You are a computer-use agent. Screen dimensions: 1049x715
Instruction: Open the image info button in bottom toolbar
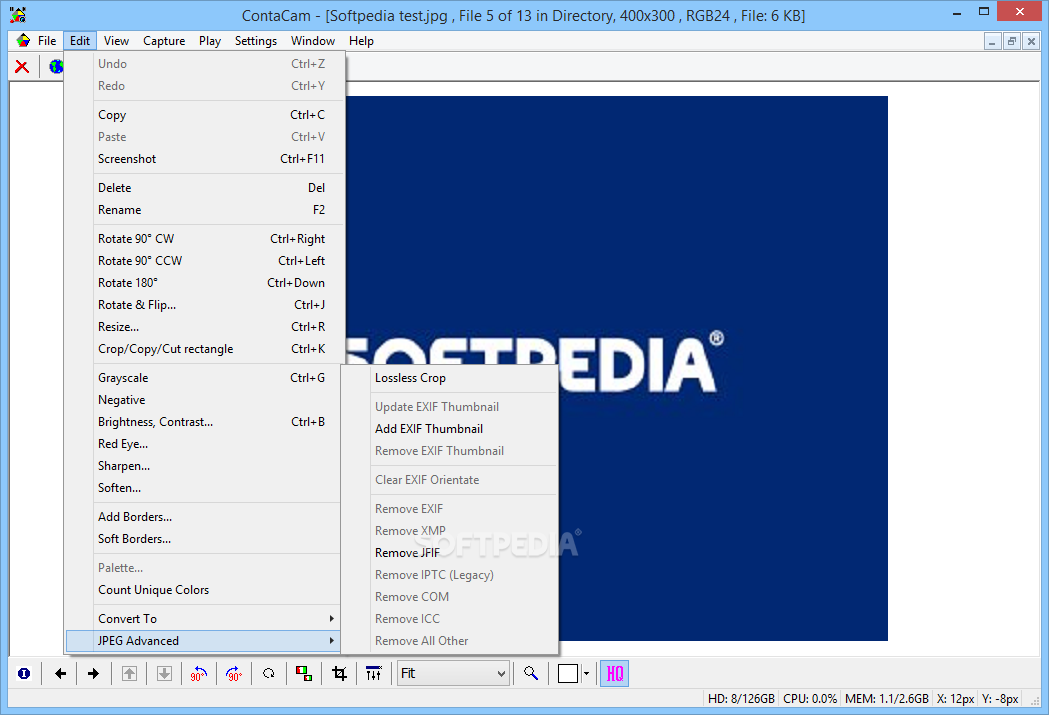(x=24, y=674)
